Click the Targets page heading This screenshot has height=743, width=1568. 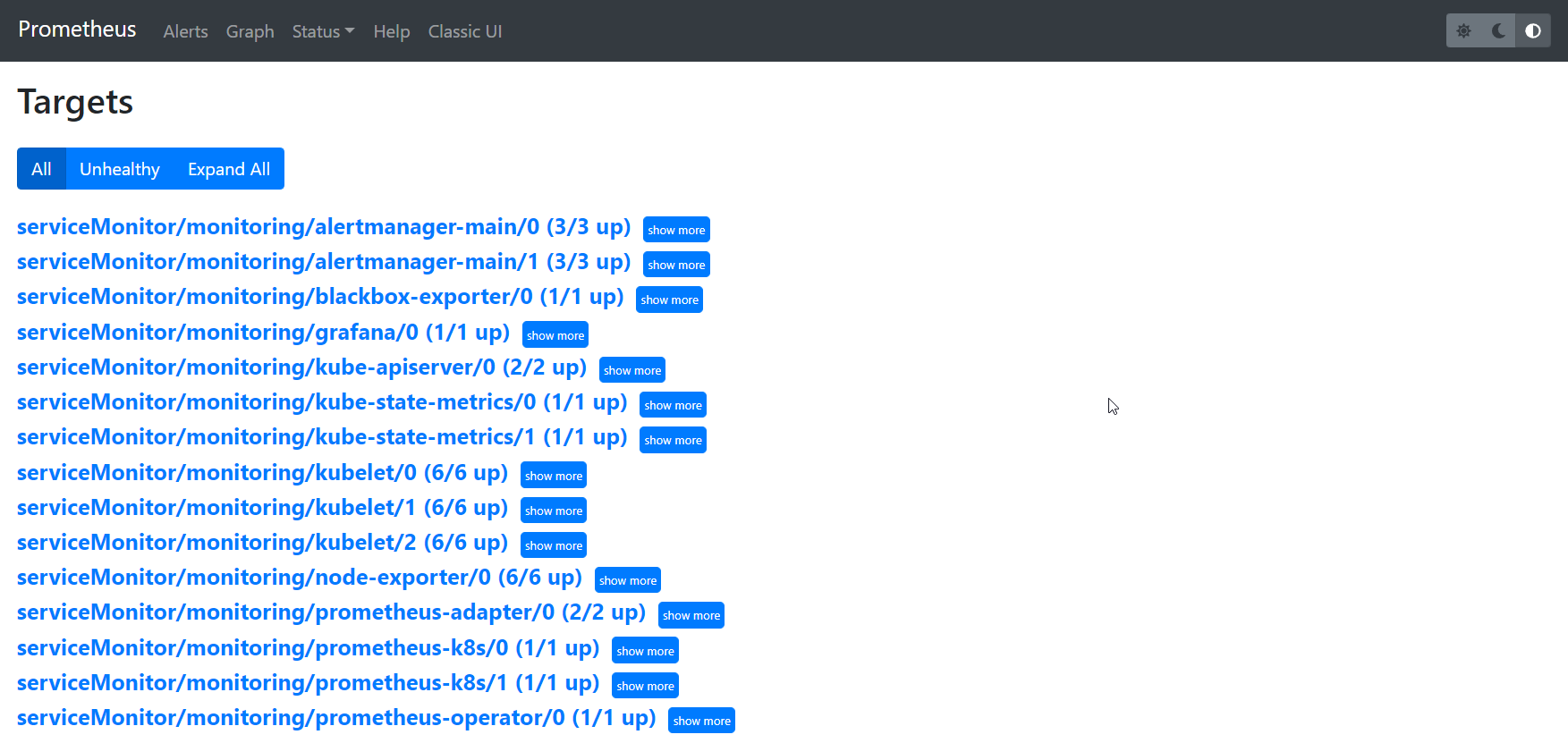click(75, 102)
